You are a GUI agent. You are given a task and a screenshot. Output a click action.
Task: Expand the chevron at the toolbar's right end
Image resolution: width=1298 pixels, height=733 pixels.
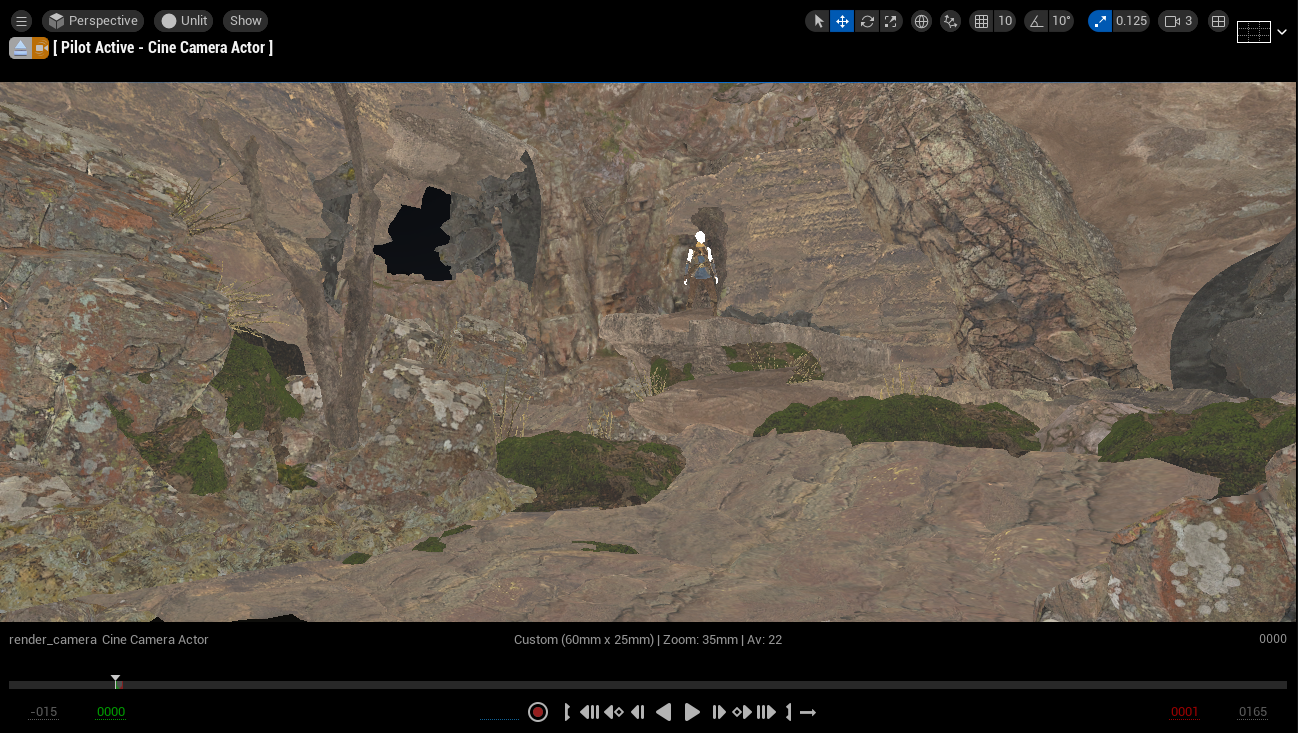(1282, 32)
